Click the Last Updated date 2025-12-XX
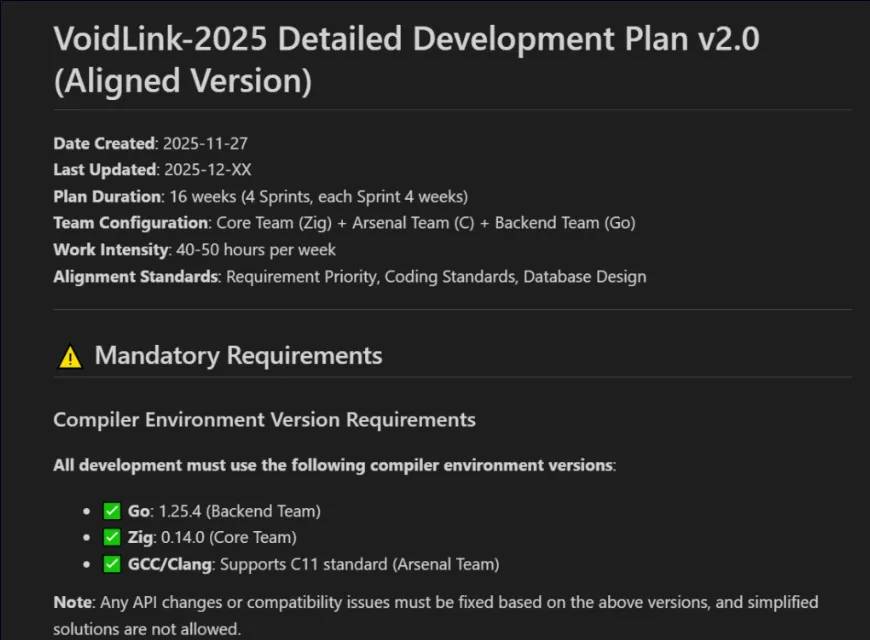 pyautogui.click(x=209, y=170)
